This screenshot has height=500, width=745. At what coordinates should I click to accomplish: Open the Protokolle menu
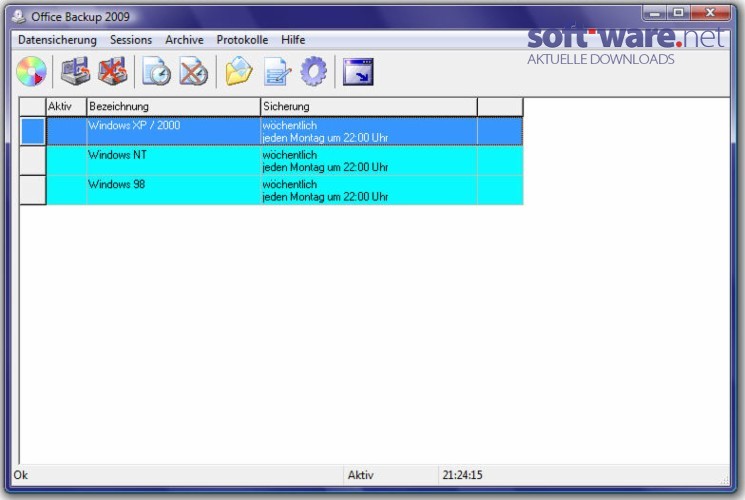click(x=242, y=40)
